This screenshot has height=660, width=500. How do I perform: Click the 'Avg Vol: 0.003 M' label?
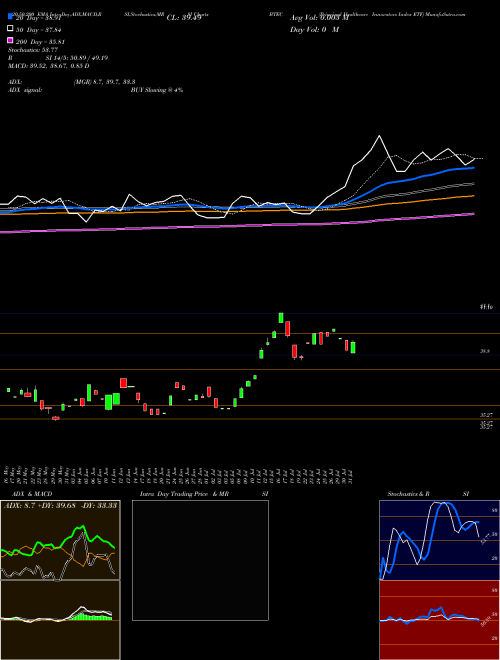319,18
